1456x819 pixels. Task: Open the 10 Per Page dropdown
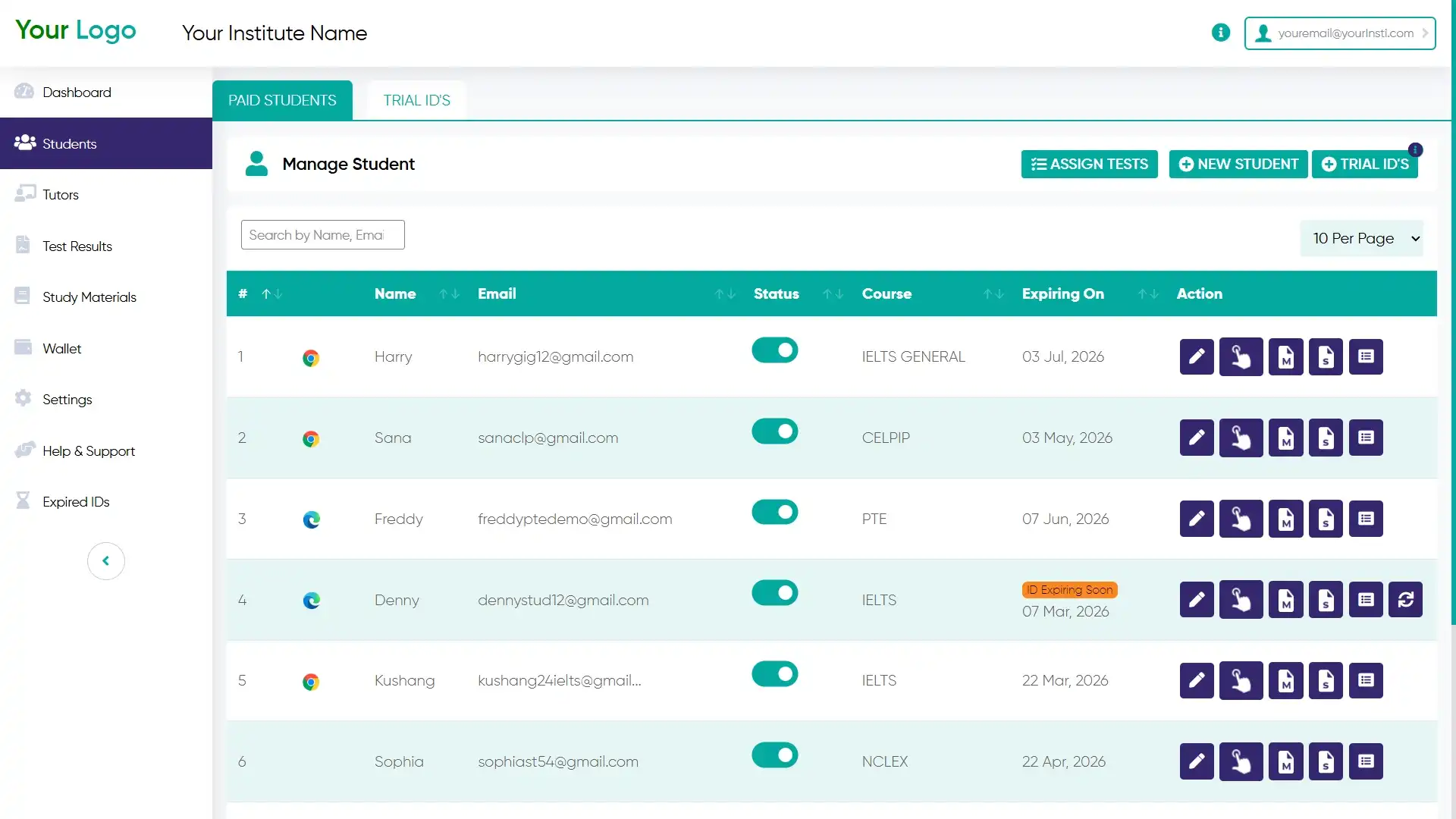click(x=1362, y=238)
